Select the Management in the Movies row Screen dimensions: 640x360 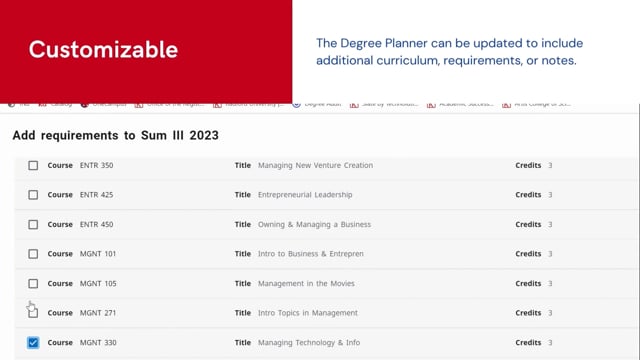[x=327, y=283]
